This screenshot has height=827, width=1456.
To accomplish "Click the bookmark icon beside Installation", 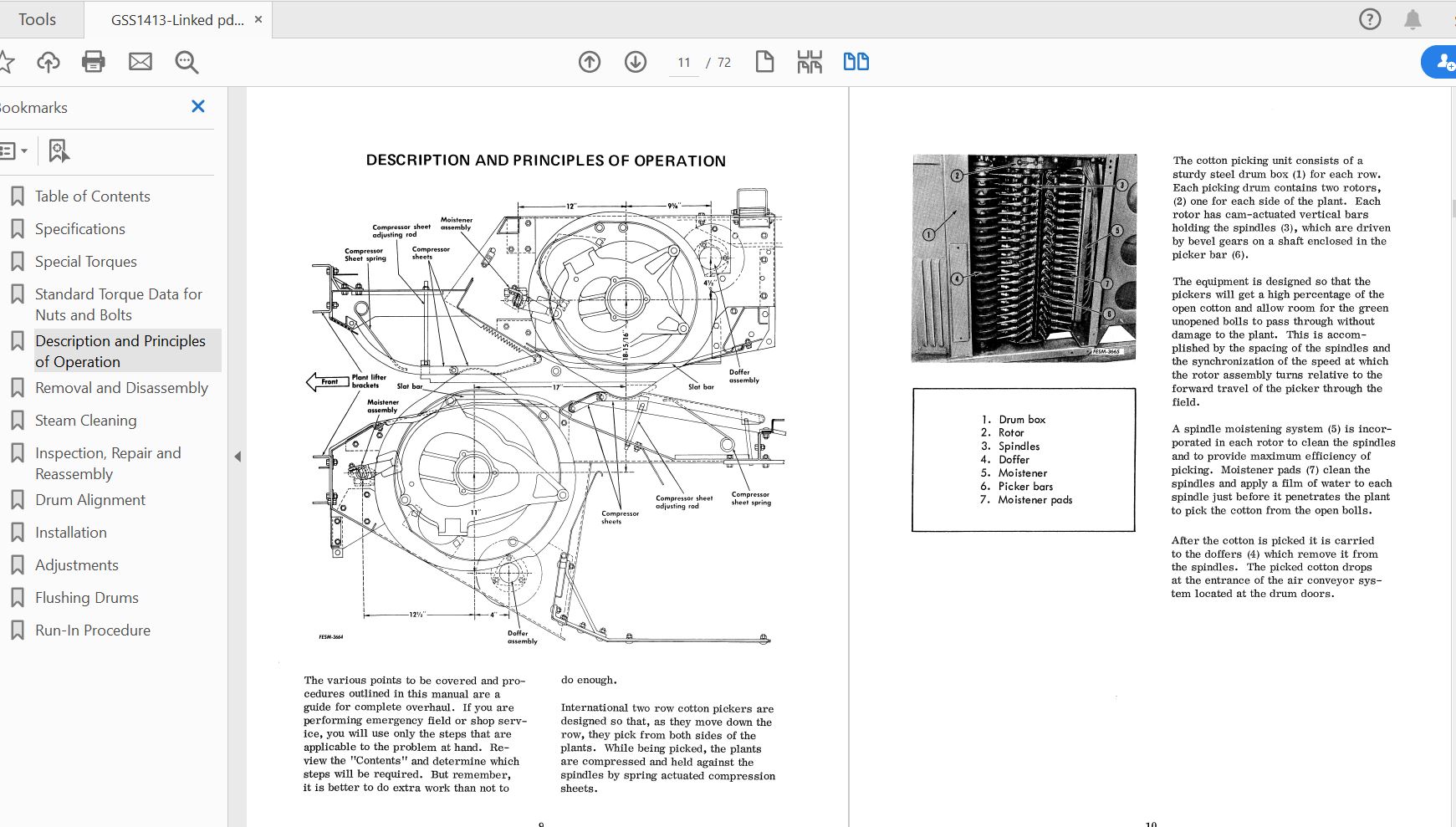I will point(17,533).
